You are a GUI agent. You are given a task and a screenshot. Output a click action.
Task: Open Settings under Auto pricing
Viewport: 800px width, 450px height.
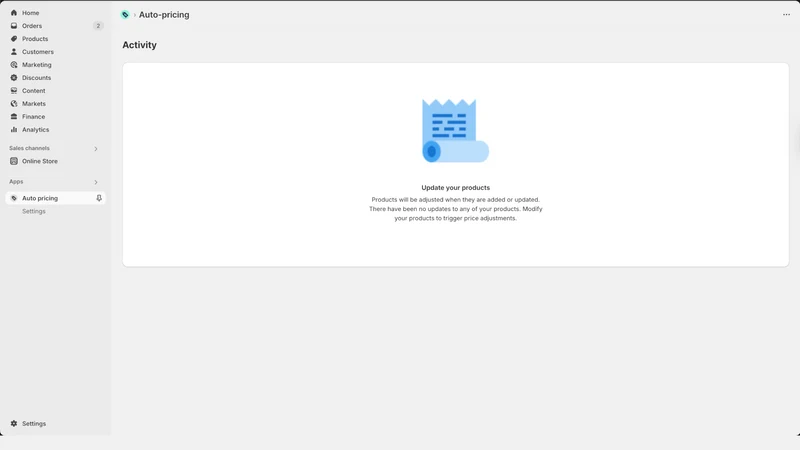click(x=34, y=211)
